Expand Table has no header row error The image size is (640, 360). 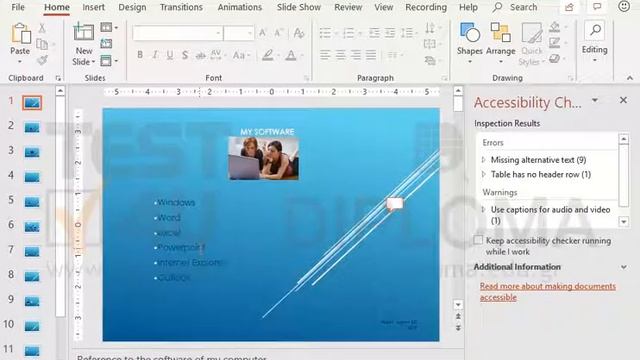click(x=484, y=175)
